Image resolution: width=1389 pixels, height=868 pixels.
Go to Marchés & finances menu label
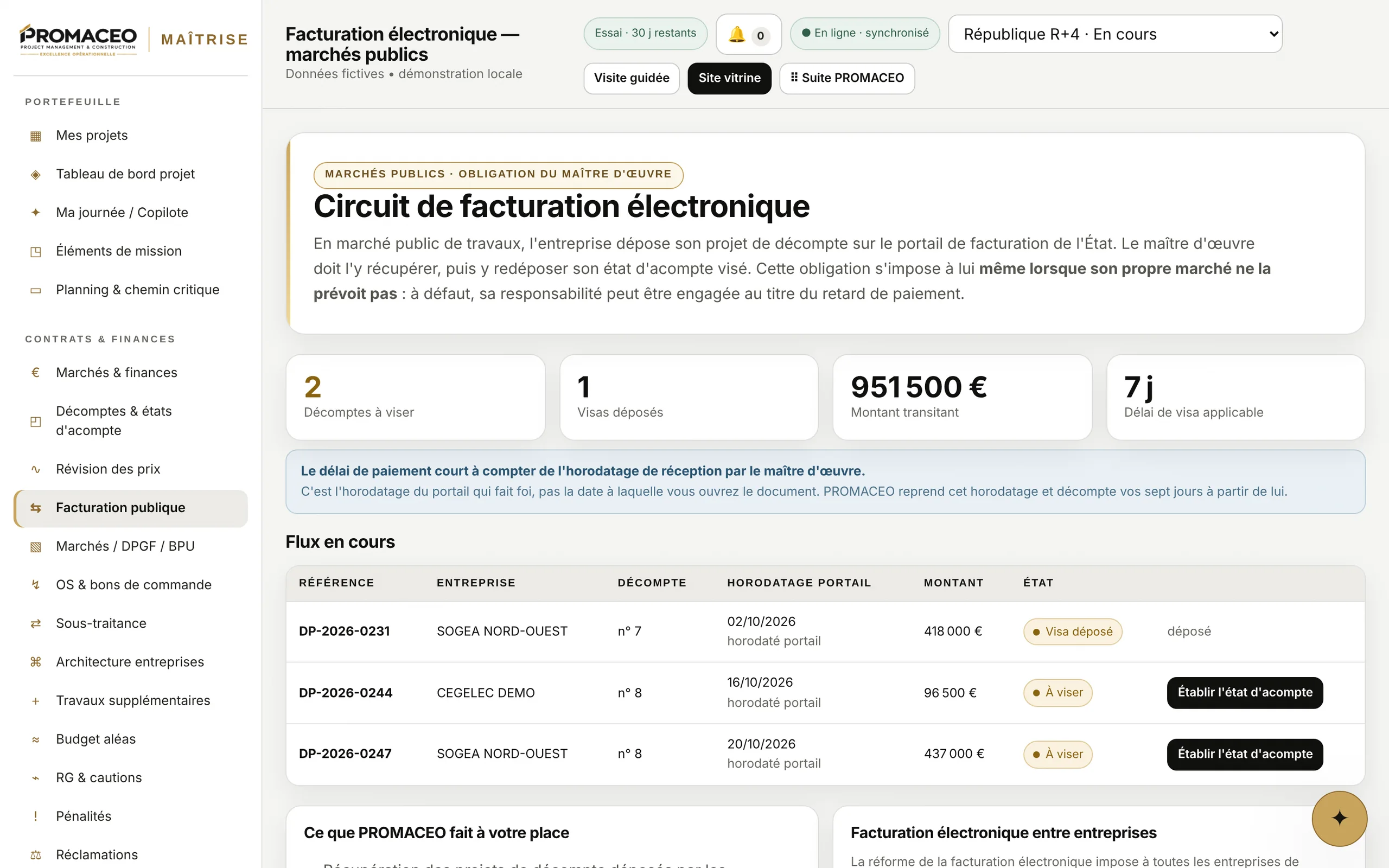tap(117, 373)
